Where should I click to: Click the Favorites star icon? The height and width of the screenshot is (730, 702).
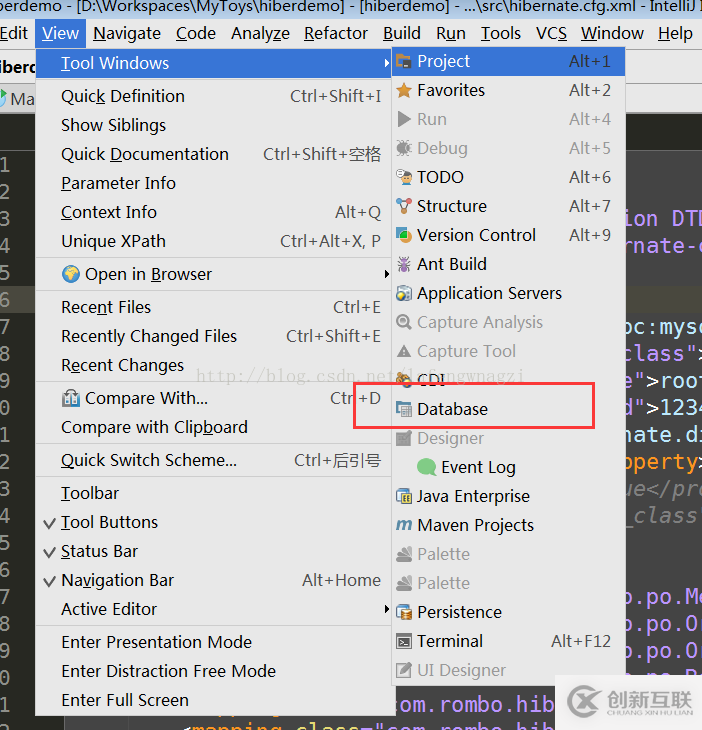click(404, 90)
